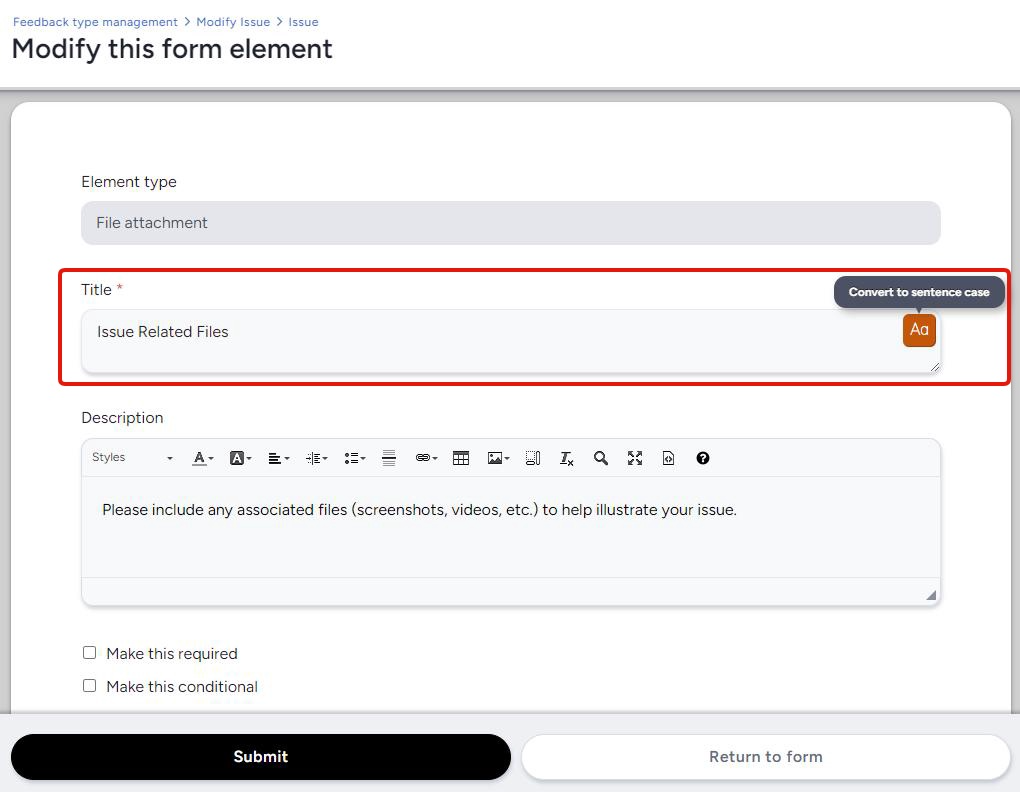The height and width of the screenshot is (792, 1020).
Task: Click the editor help question mark icon
Action: click(703, 458)
